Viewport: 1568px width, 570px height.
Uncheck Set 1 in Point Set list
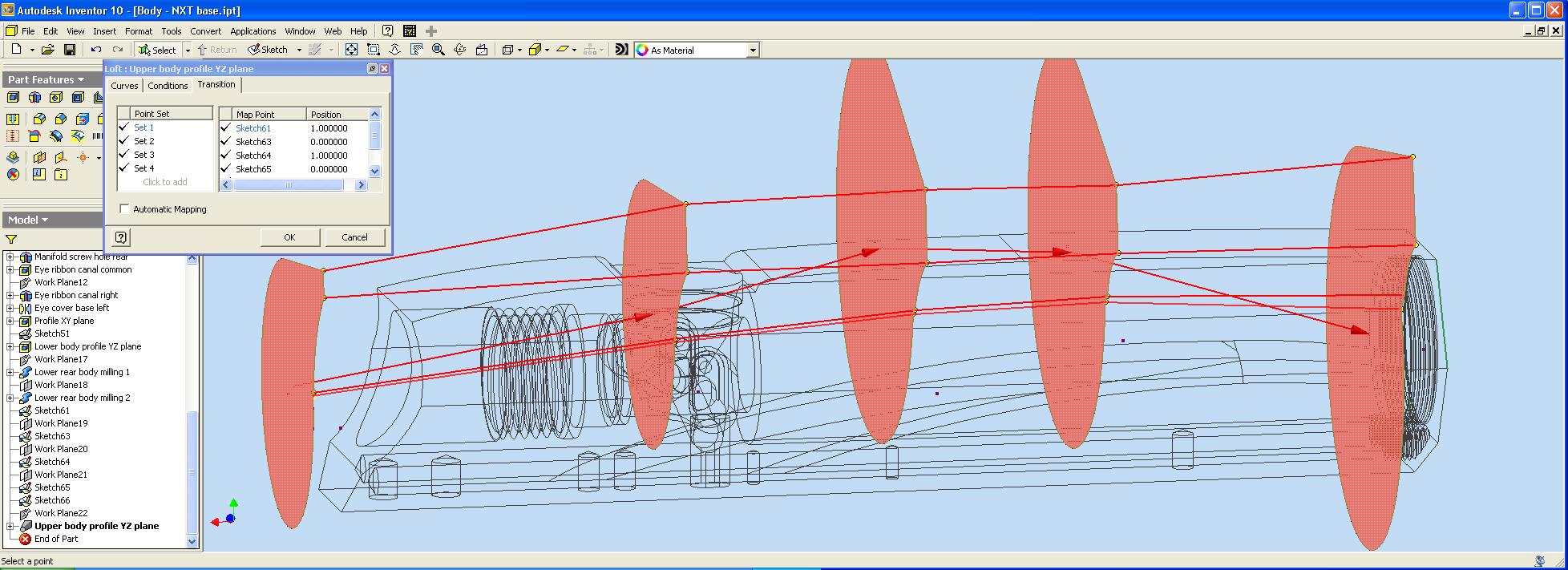(x=123, y=127)
